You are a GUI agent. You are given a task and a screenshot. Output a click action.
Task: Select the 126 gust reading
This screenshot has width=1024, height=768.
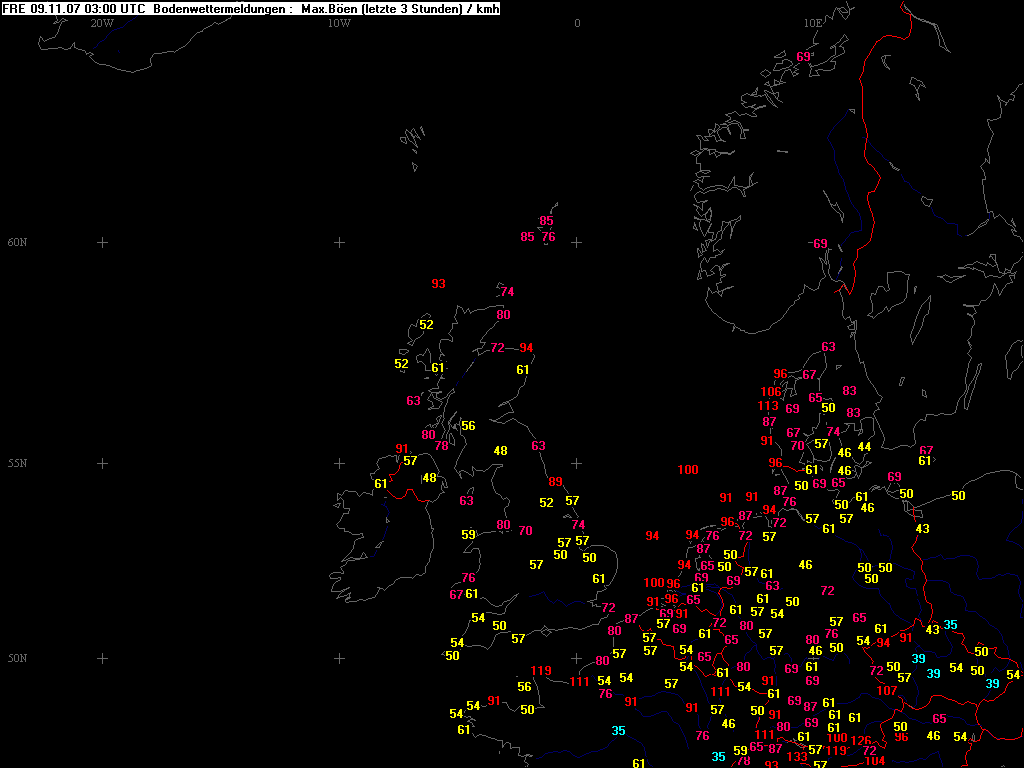click(861, 741)
